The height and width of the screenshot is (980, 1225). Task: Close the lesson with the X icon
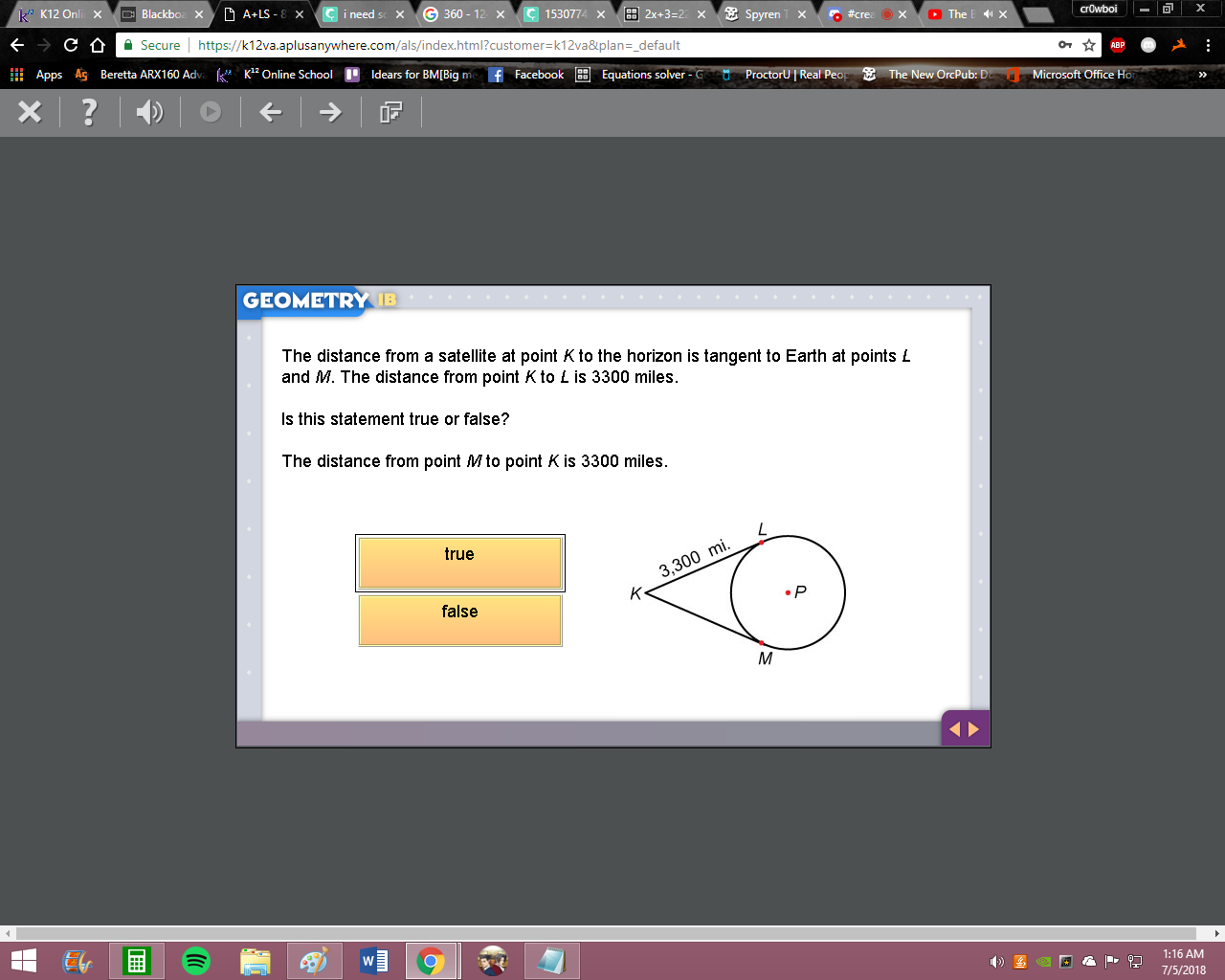[x=30, y=112]
